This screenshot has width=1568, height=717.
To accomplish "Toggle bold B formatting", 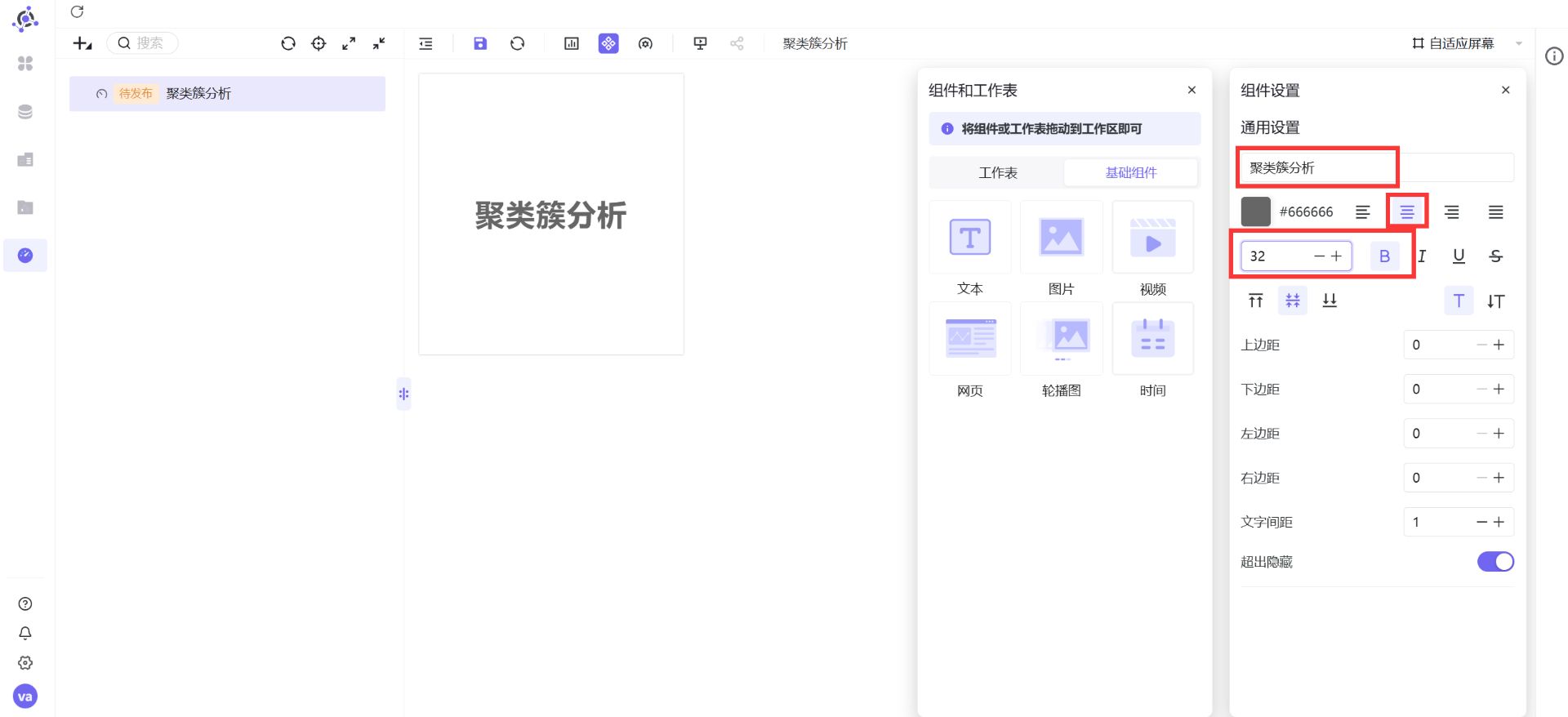I will [1384, 256].
